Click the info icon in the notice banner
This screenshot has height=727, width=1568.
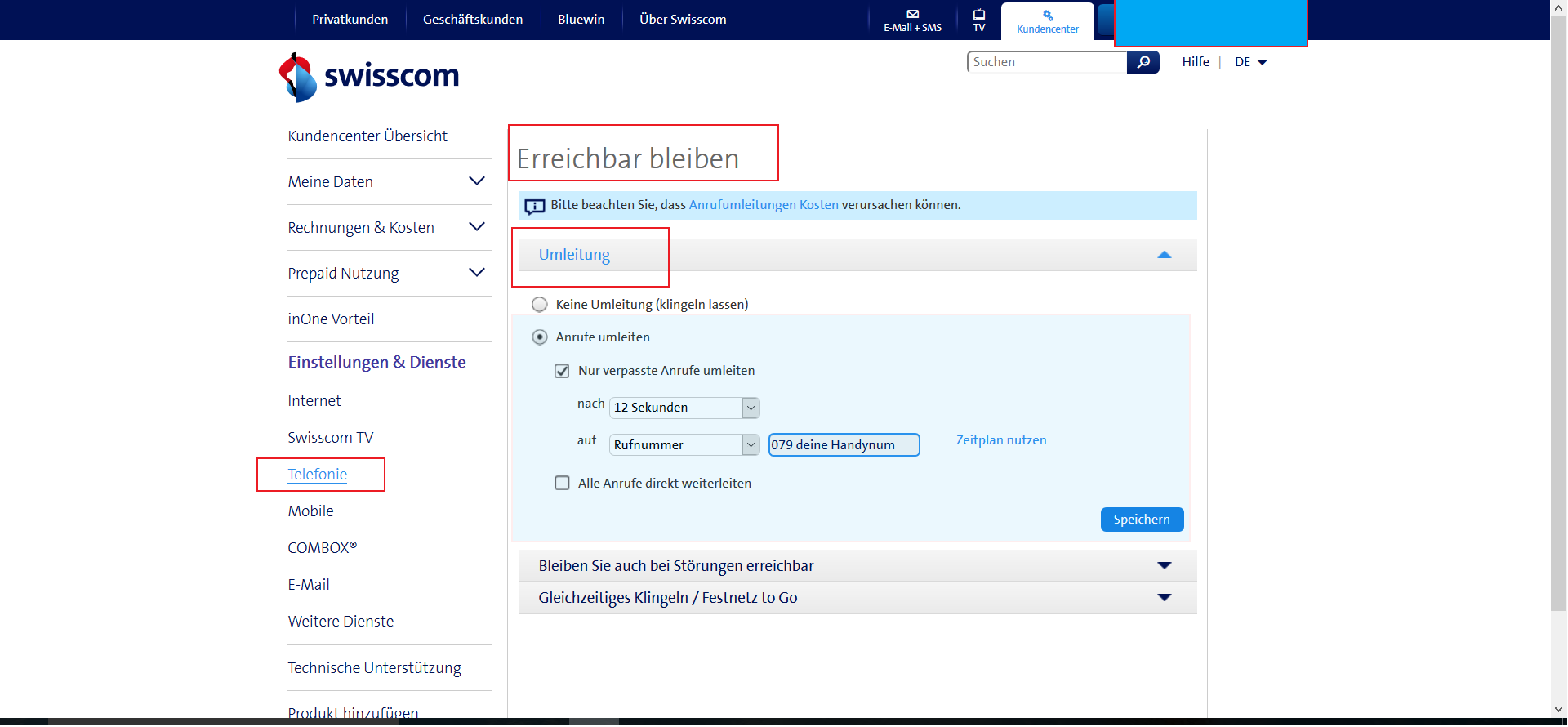(534, 206)
